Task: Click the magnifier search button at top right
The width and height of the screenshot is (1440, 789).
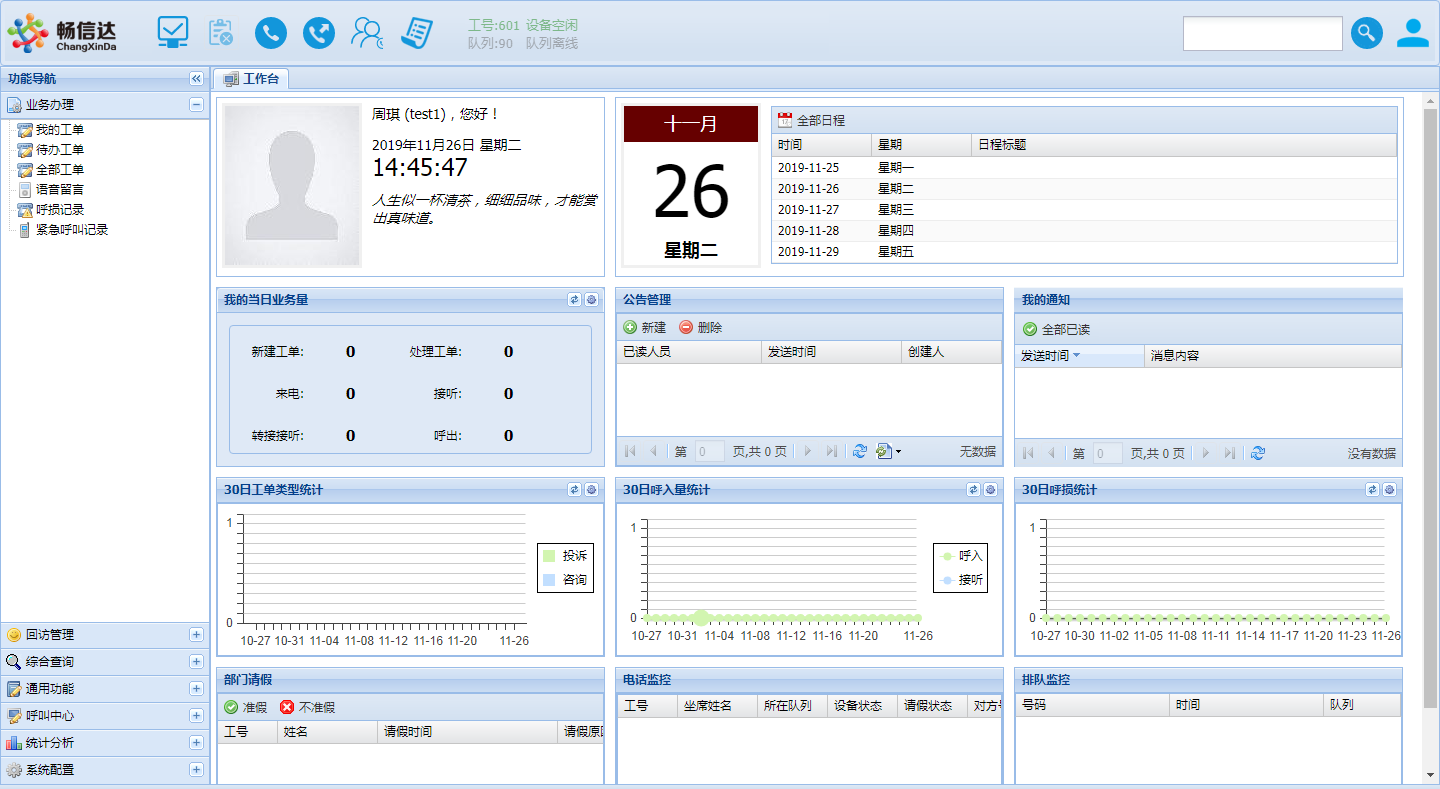Action: [1367, 33]
